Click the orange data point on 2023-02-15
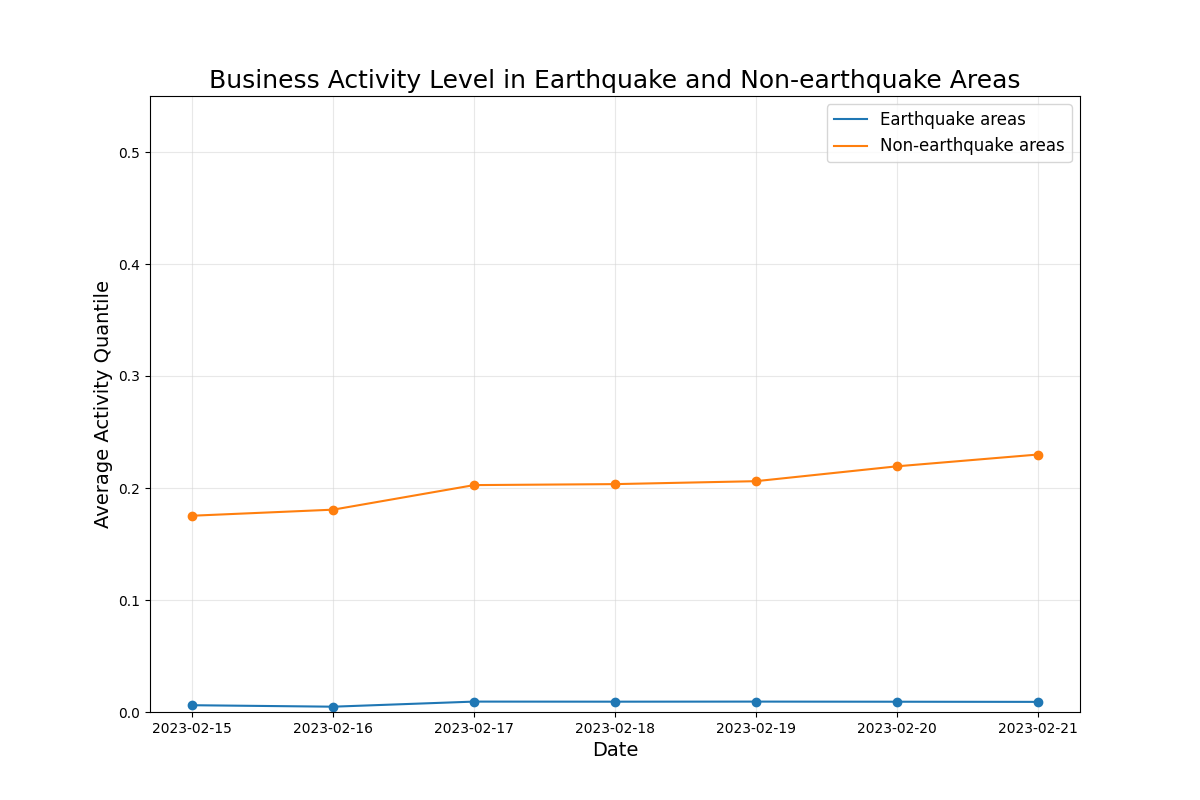The image size is (1200, 800). click(192, 516)
